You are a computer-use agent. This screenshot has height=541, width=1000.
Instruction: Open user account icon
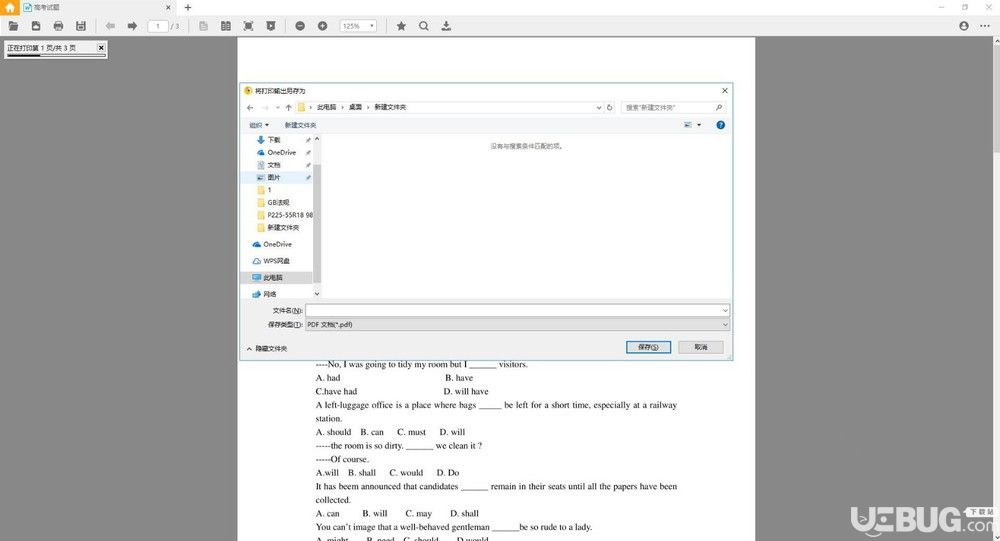pyautogui.click(x=964, y=26)
